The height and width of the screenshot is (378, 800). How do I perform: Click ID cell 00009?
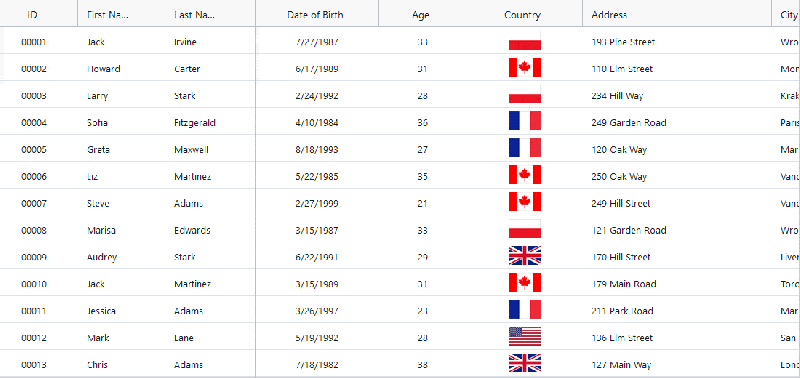coord(34,257)
